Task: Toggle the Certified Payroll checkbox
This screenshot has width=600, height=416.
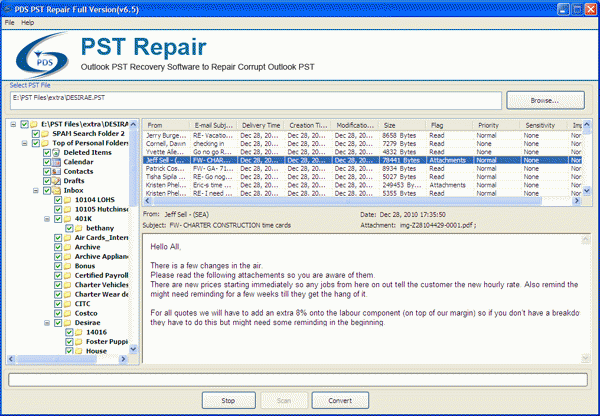Action: [58, 275]
